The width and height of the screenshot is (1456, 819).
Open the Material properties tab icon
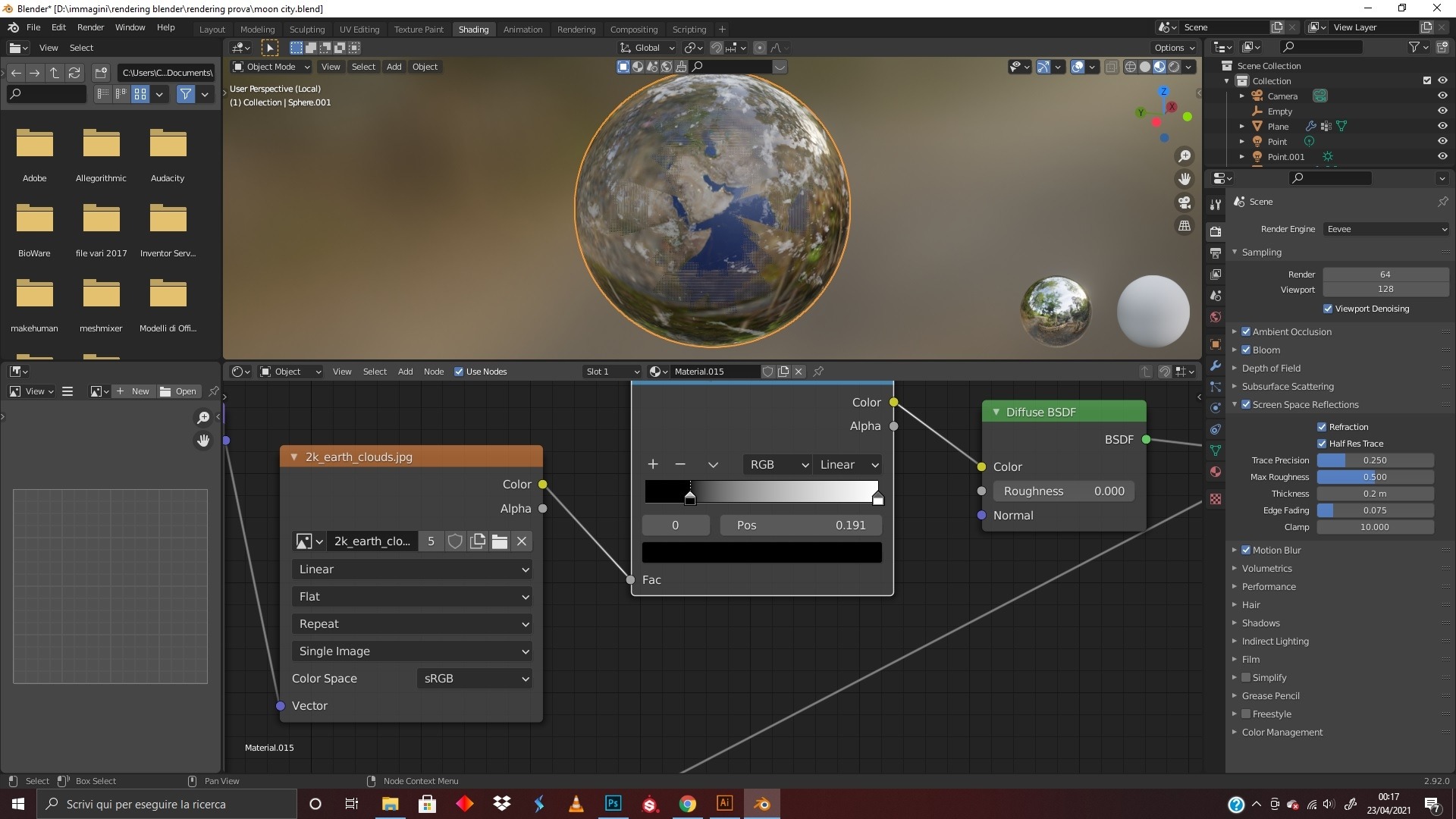tap(1216, 472)
